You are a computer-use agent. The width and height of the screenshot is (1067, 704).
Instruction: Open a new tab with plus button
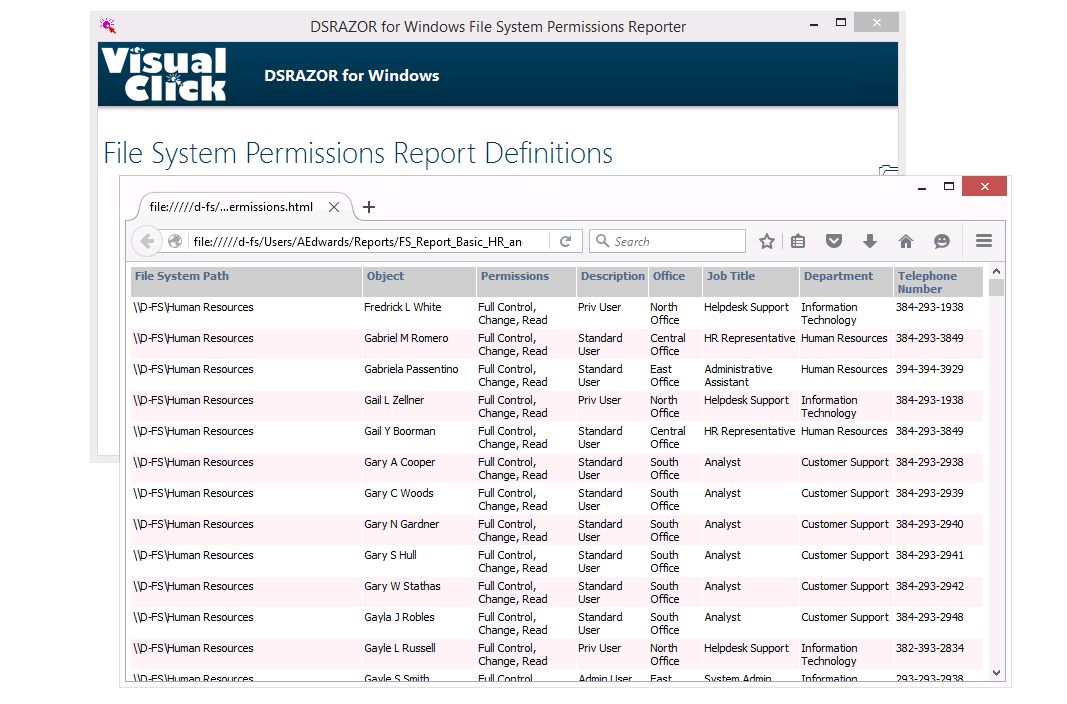[369, 207]
